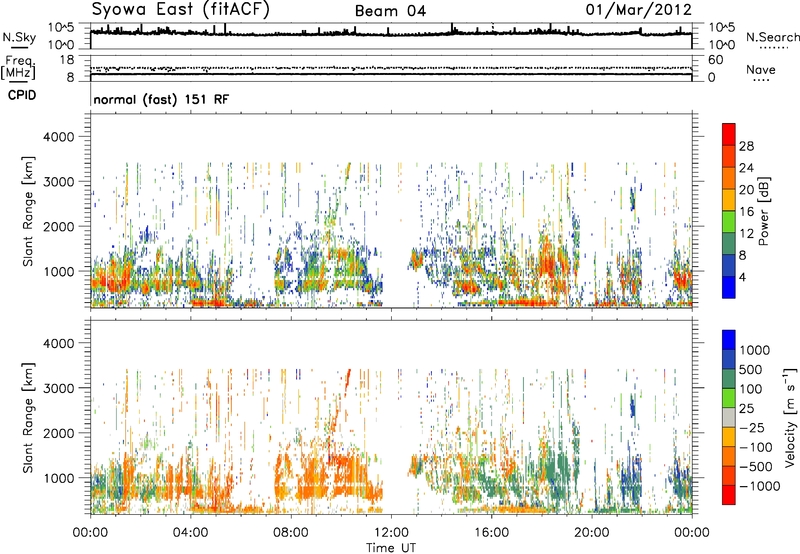Screen dimensions: 800x554
Task: Click the "4" label on power colorbar
Action: point(742,277)
